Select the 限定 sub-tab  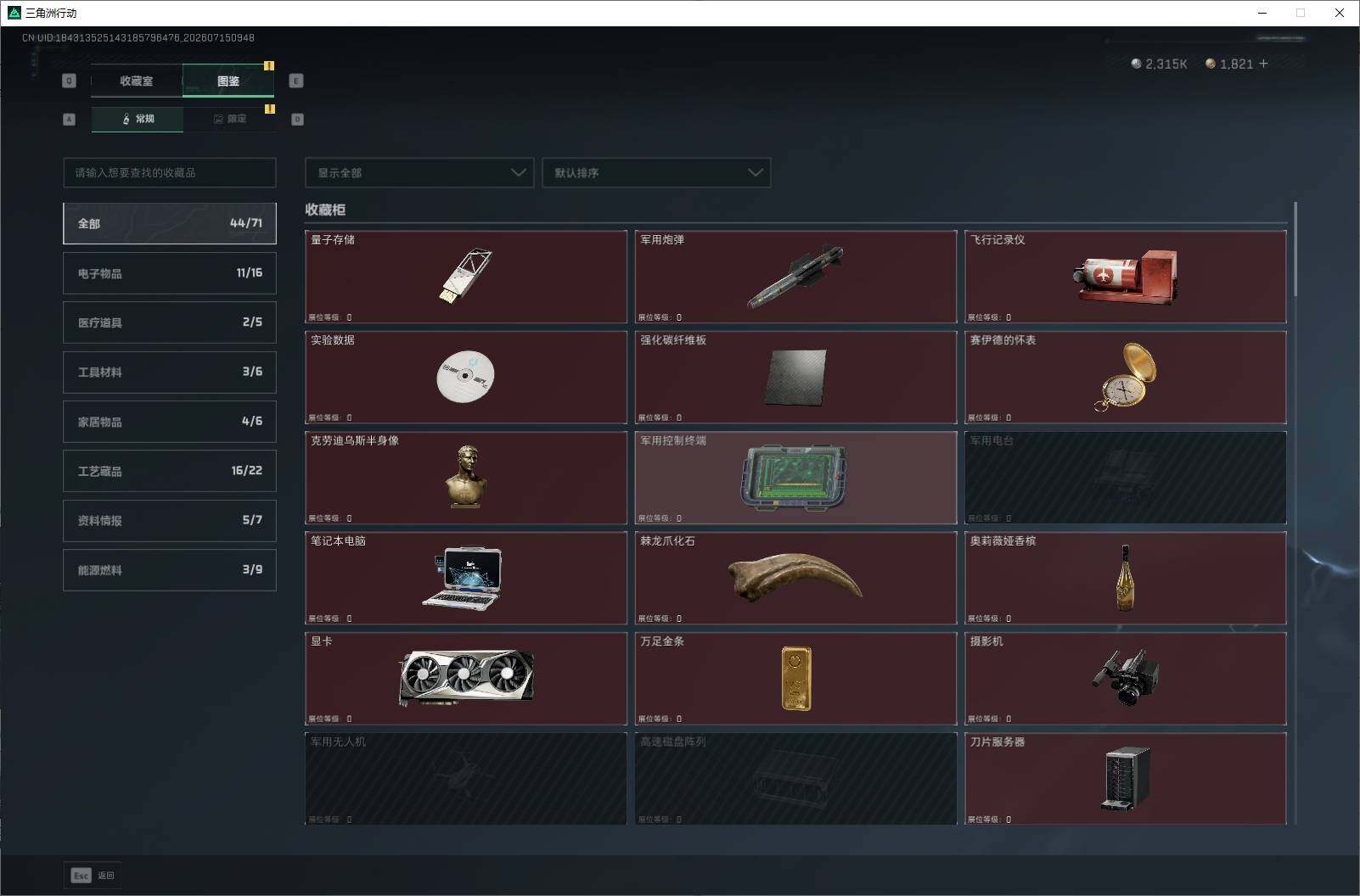pos(229,119)
